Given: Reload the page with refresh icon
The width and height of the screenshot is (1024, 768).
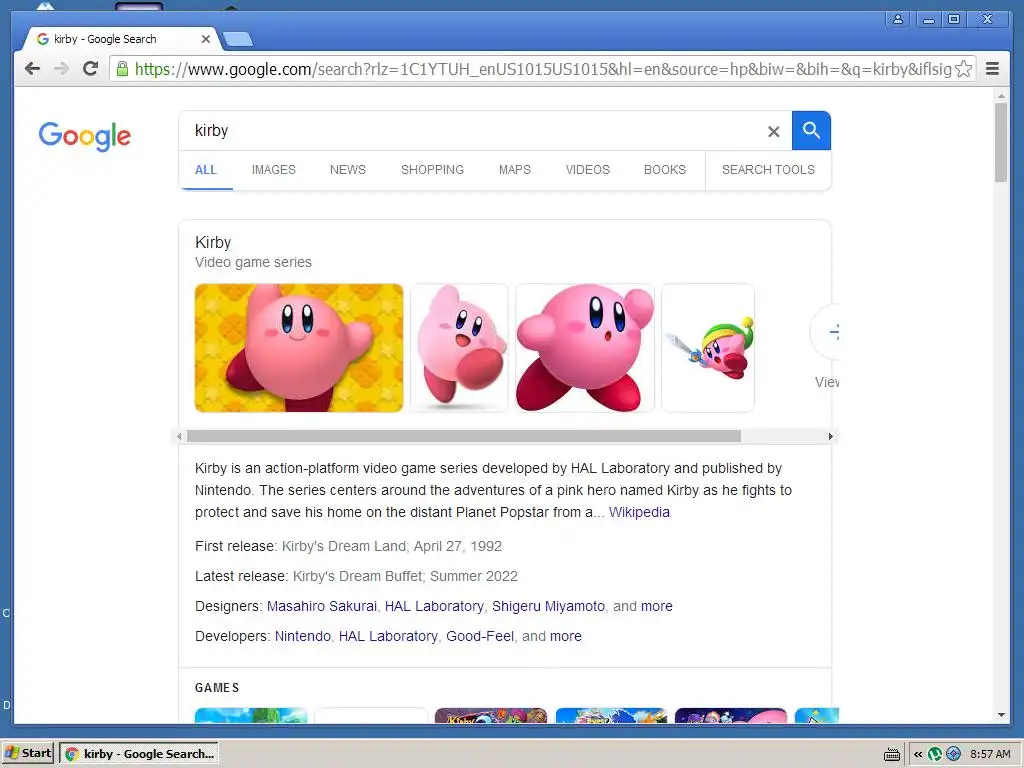Looking at the screenshot, I should [90, 68].
